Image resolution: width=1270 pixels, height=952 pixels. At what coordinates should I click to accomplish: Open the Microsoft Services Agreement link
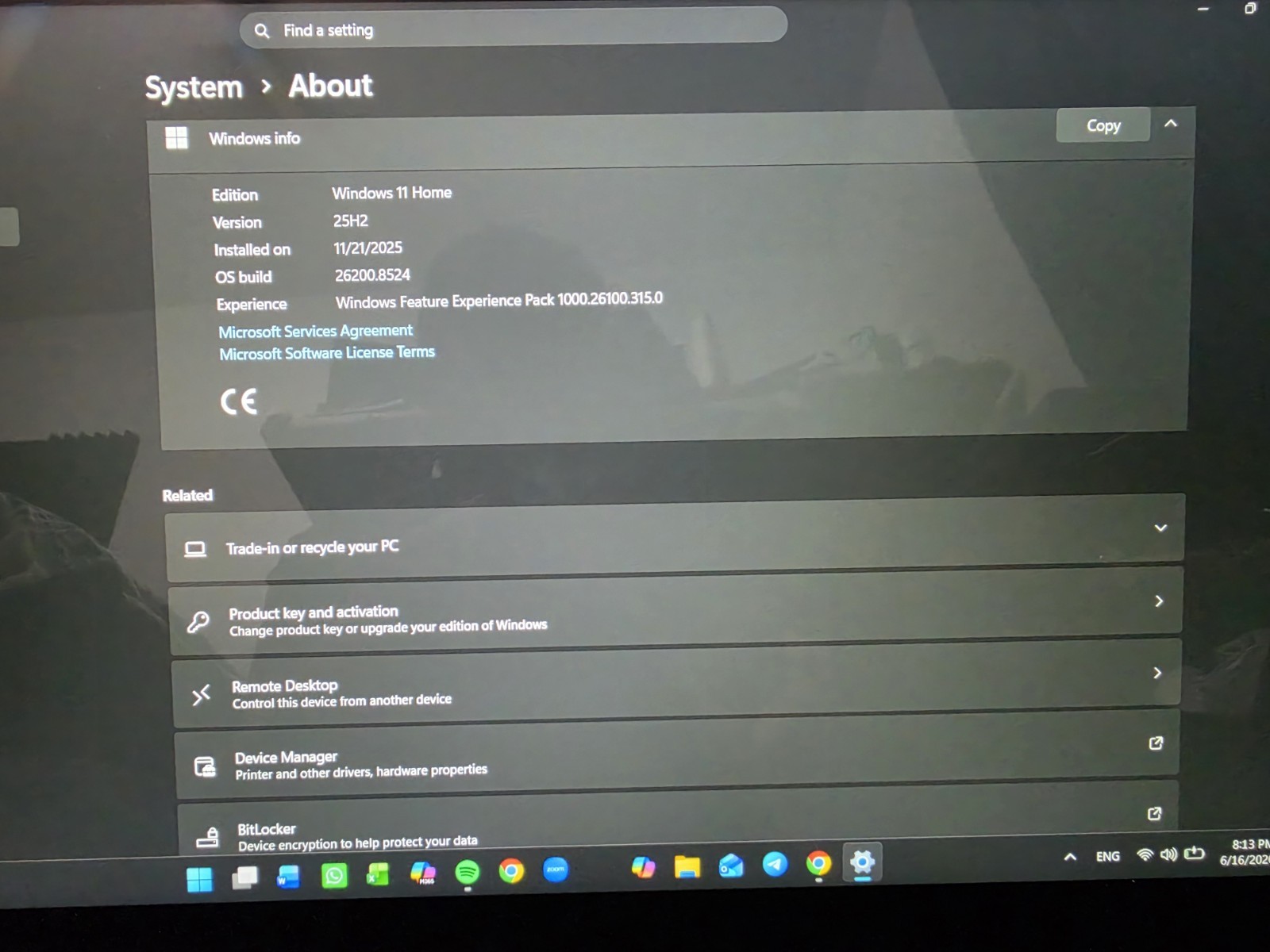tap(315, 331)
